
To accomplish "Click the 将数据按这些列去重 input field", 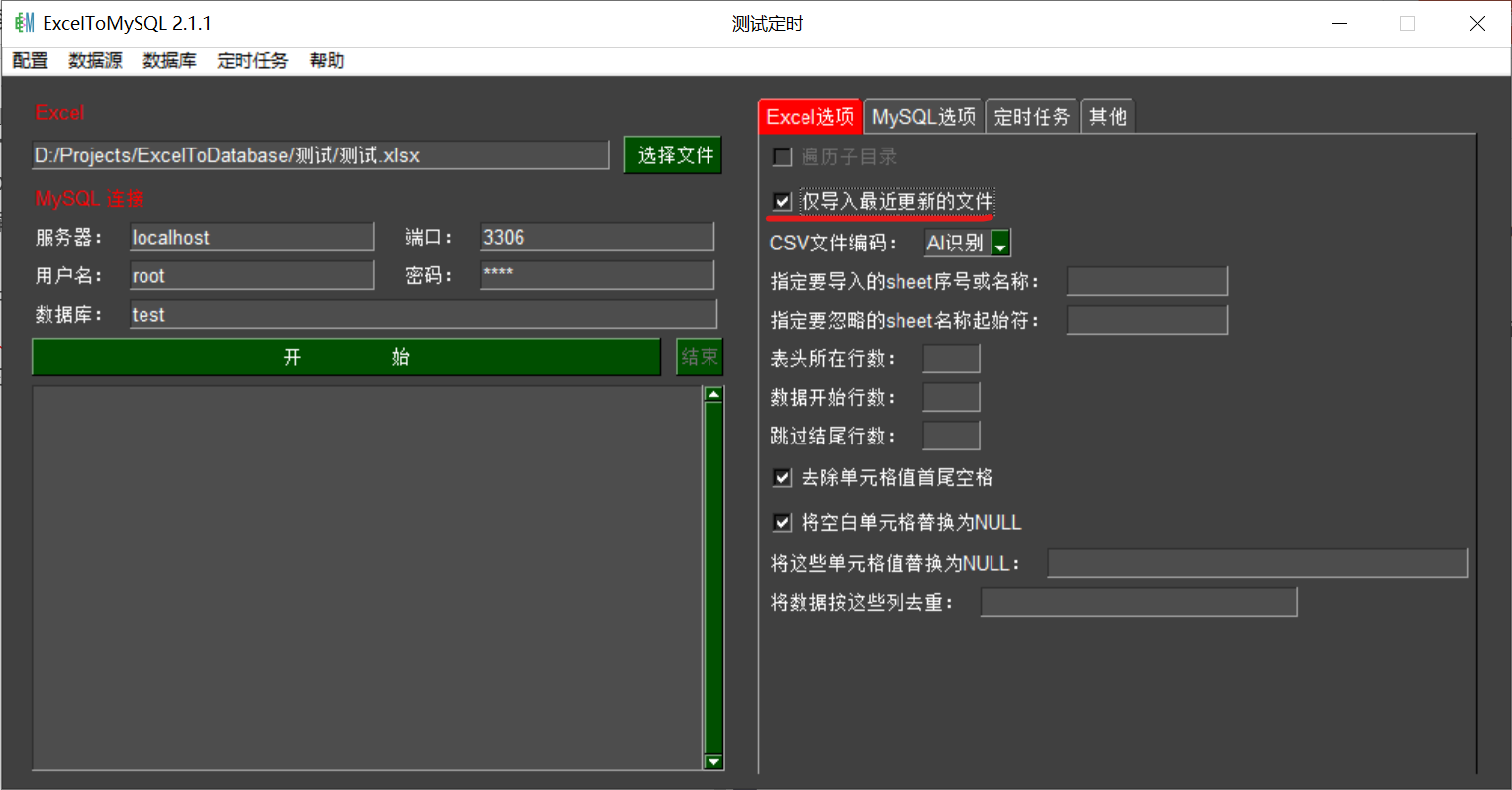I will (x=1139, y=602).
